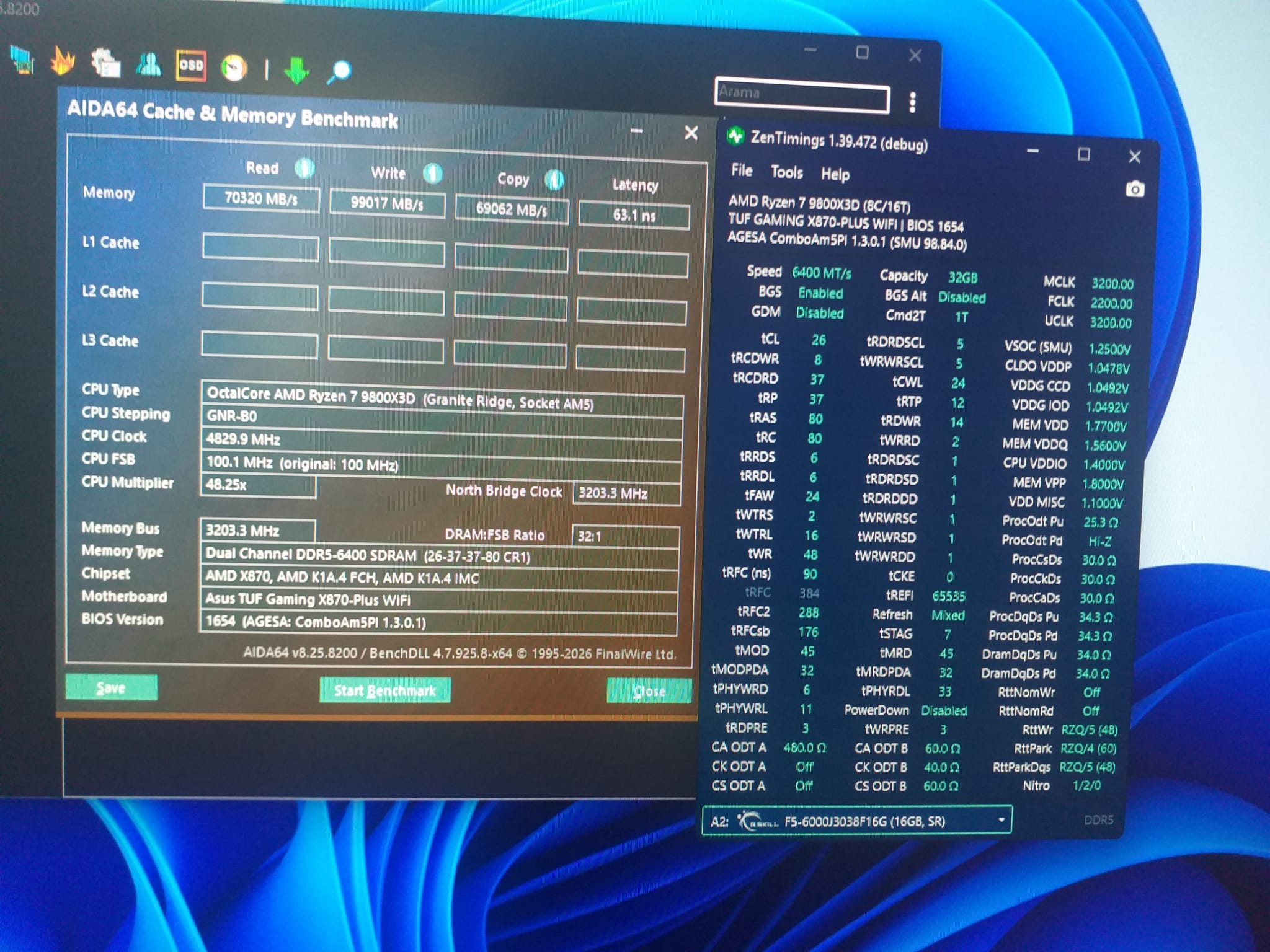Click the AMD Ryzen 7 9800X3D (8C/16T) line
Screen dimensions: 1270x952
pos(819,204)
